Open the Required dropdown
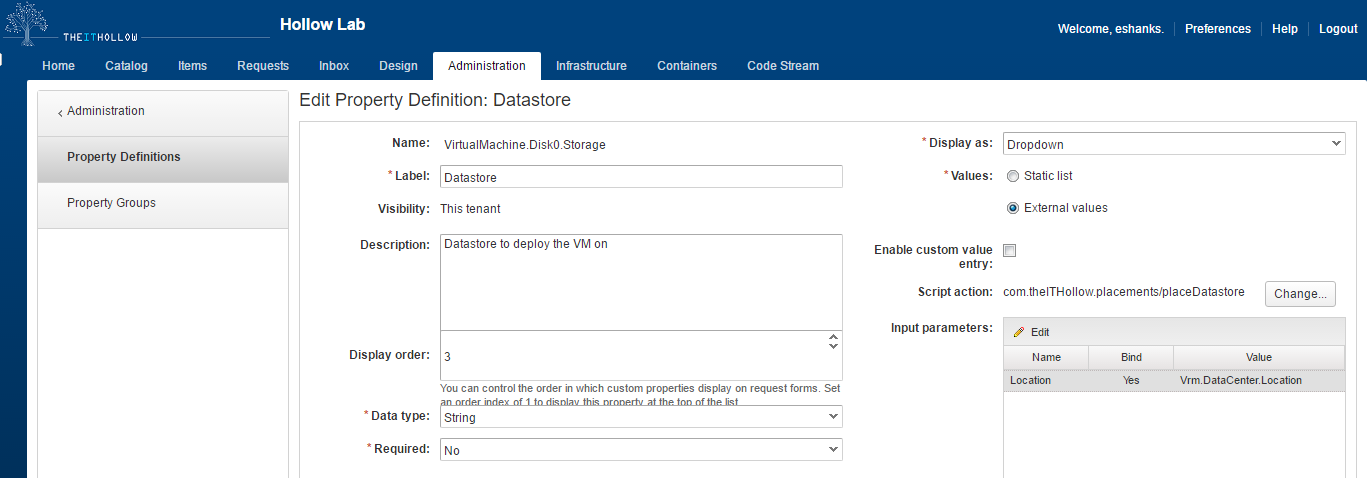This screenshot has width=1367, height=478. [641, 450]
